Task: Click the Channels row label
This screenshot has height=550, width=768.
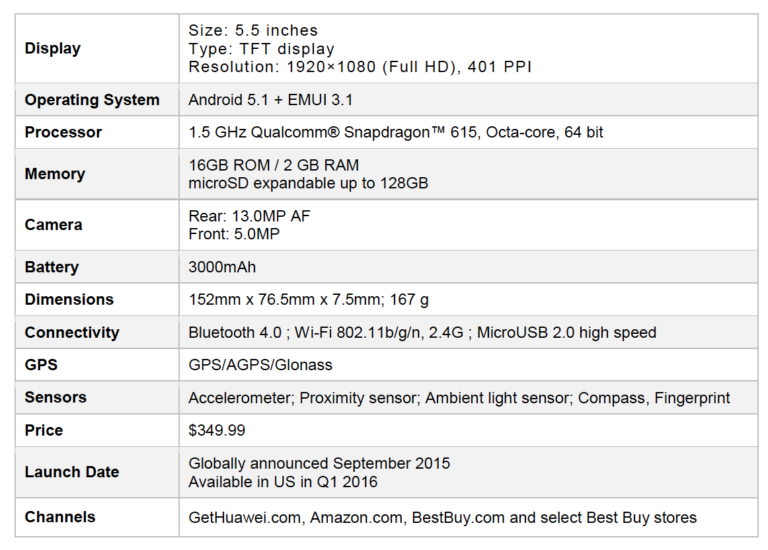Action: pos(60,517)
